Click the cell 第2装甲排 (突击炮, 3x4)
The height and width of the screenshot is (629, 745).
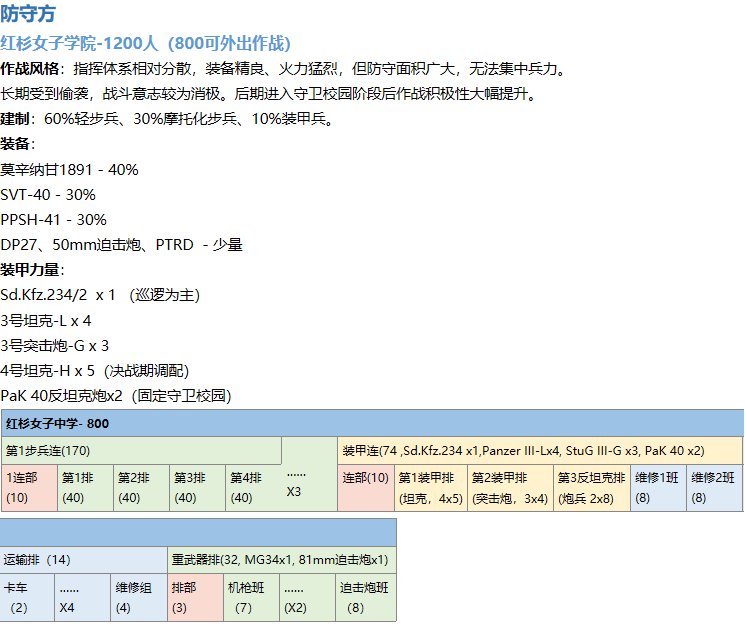point(511,488)
